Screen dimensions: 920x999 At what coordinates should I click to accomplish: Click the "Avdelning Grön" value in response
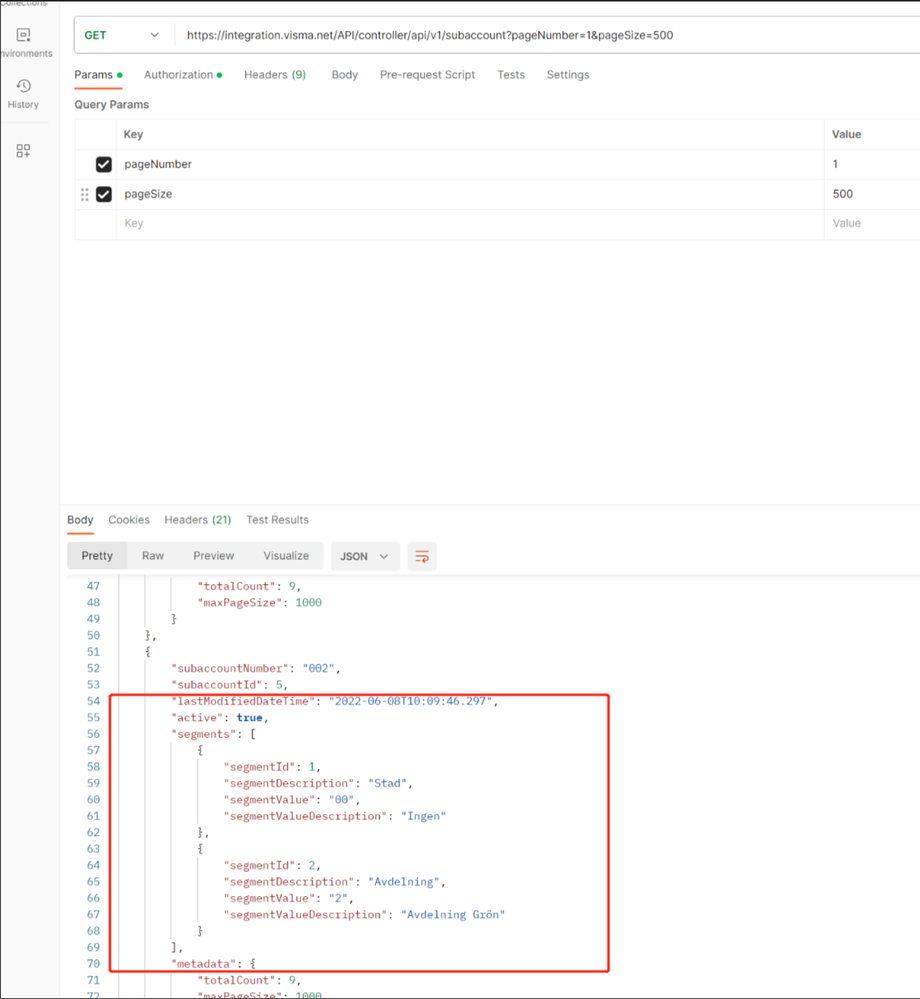[x=453, y=915]
